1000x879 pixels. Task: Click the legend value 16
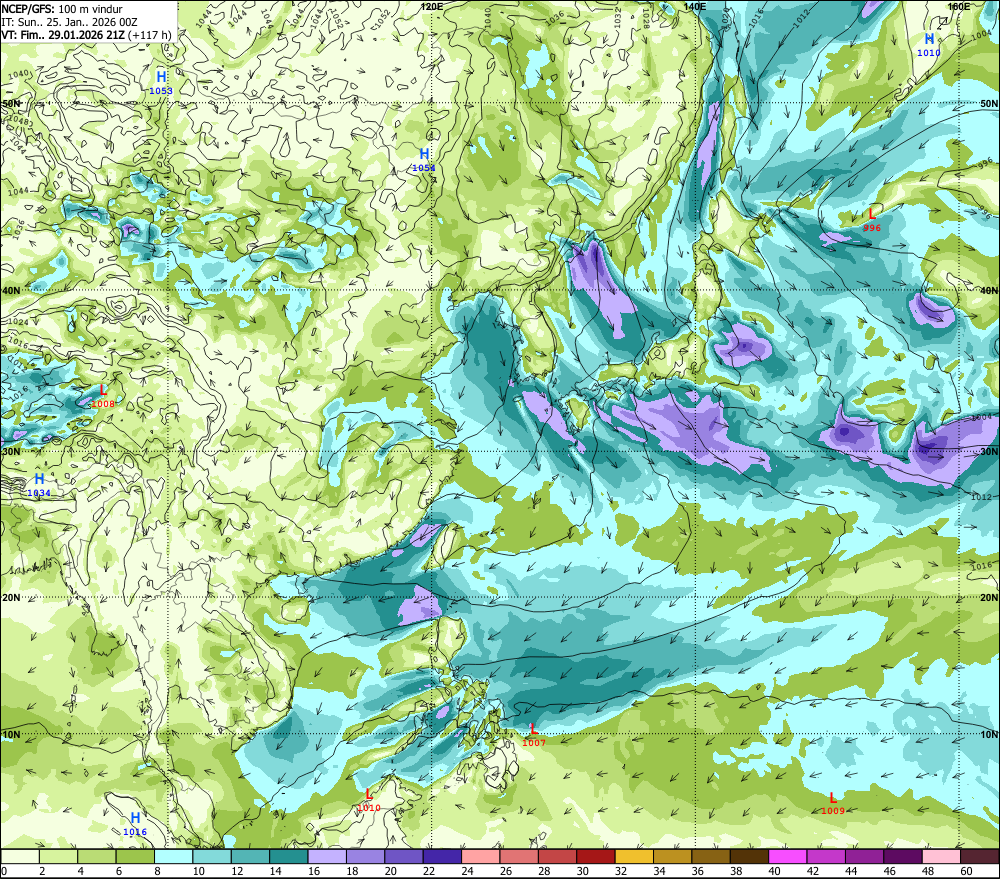pyautogui.click(x=314, y=871)
